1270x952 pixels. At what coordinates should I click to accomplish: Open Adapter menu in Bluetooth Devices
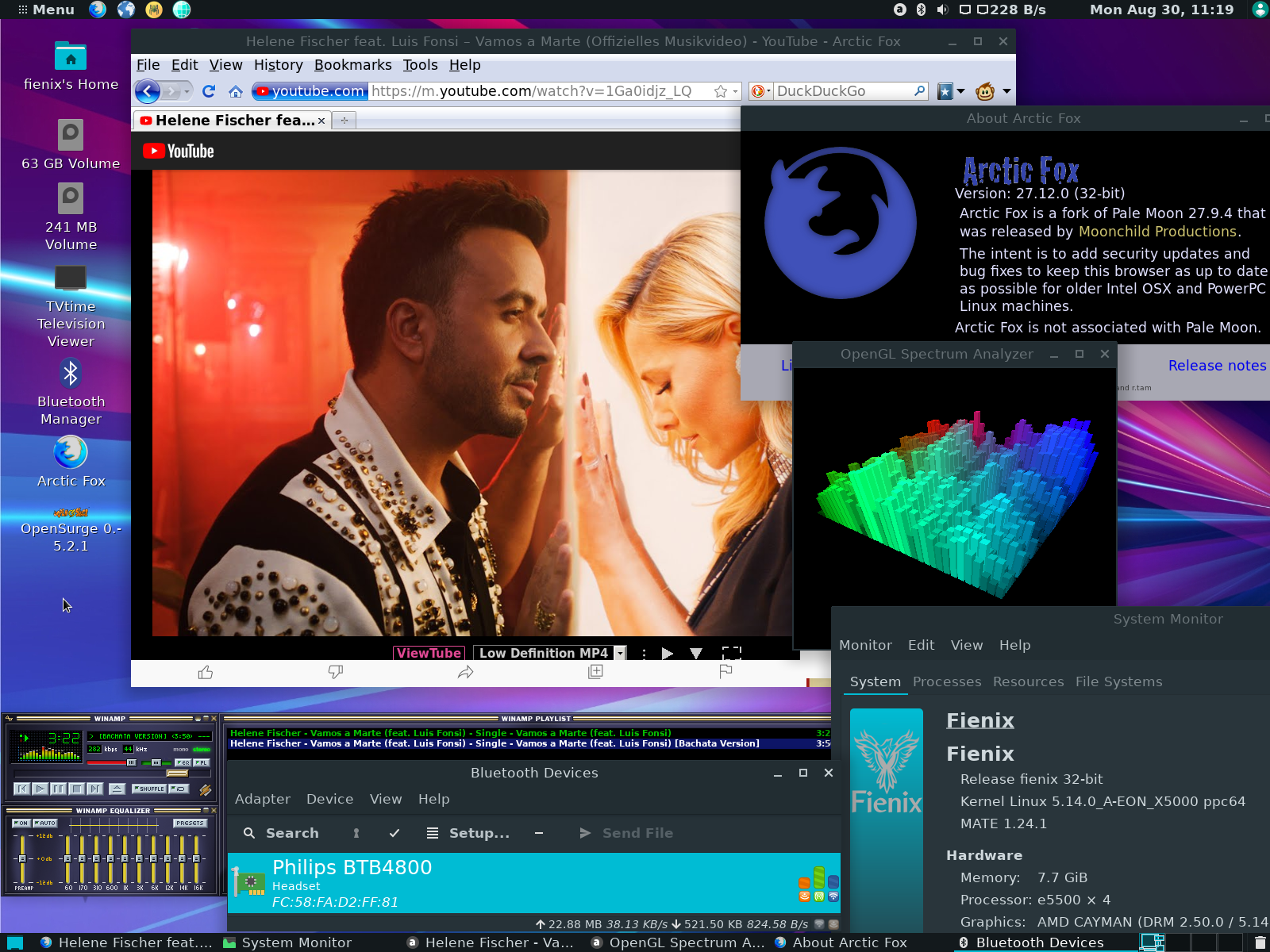coord(263,800)
